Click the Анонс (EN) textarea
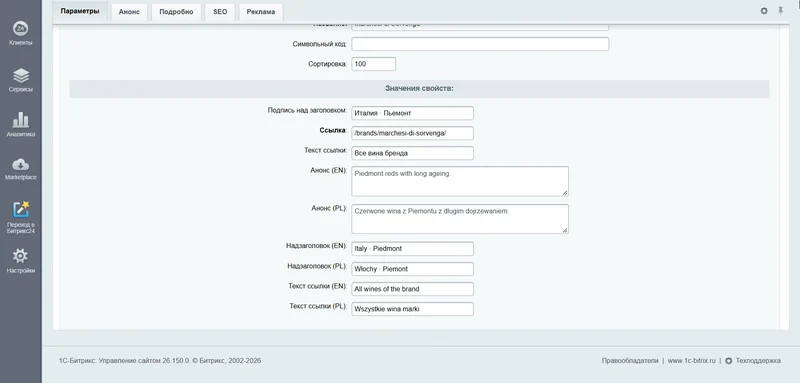Screen dimensions: 800x383 click(x=460, y=181)
